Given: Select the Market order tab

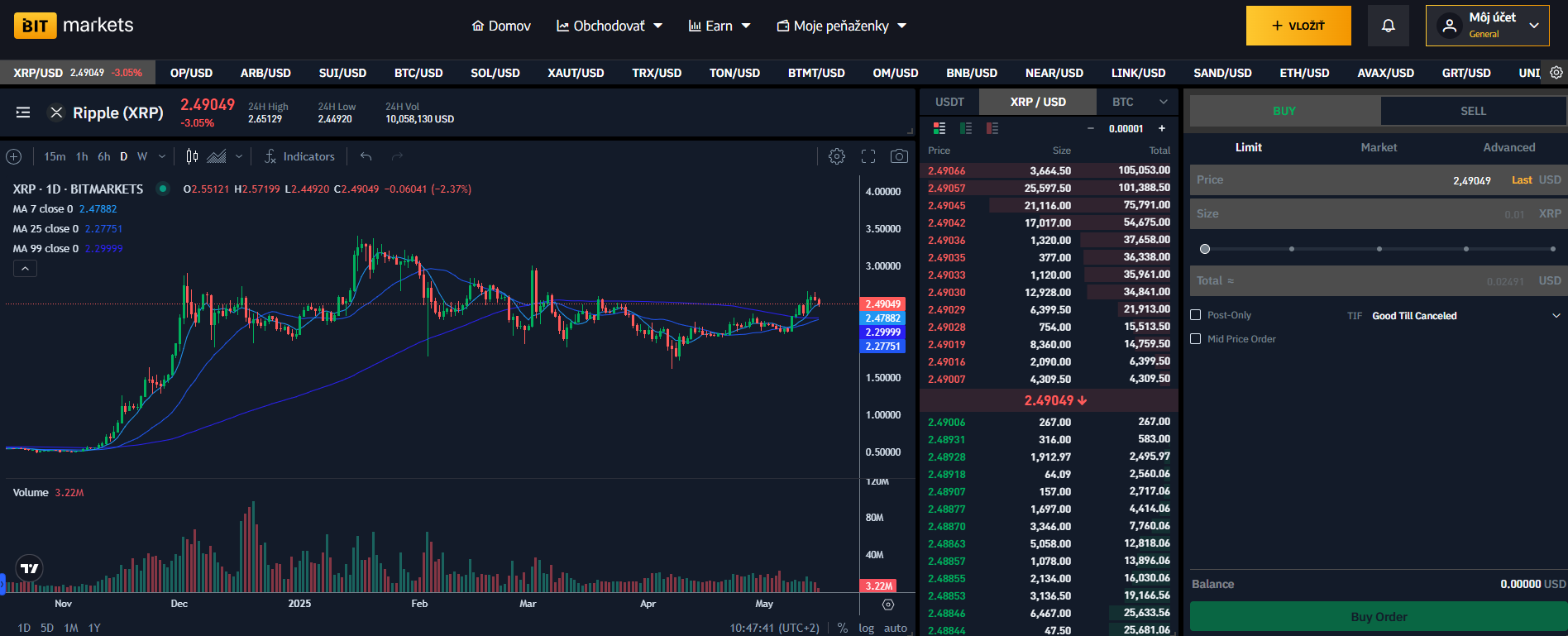Looking at the screenshot, I should pos(1379,147).
